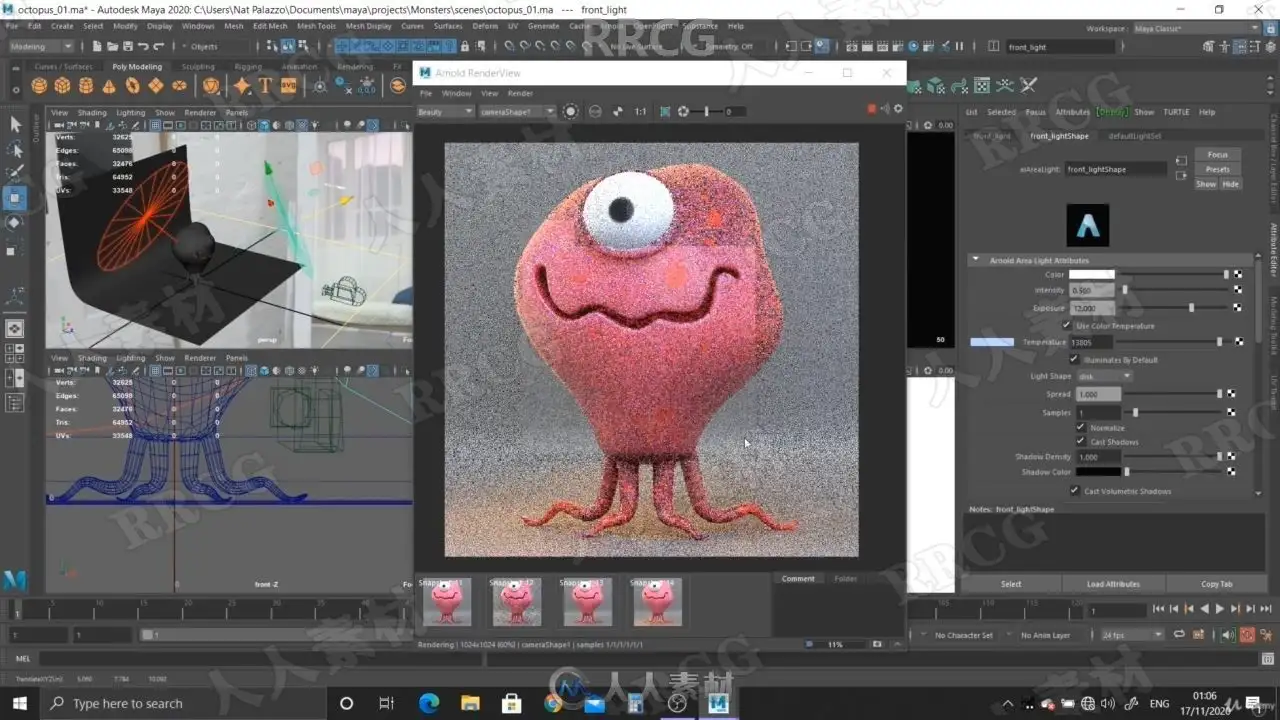Click the 1:1 real size zoom icon
The height and width of the screenshot is (720, 1280).
click(x=640, y=112)
